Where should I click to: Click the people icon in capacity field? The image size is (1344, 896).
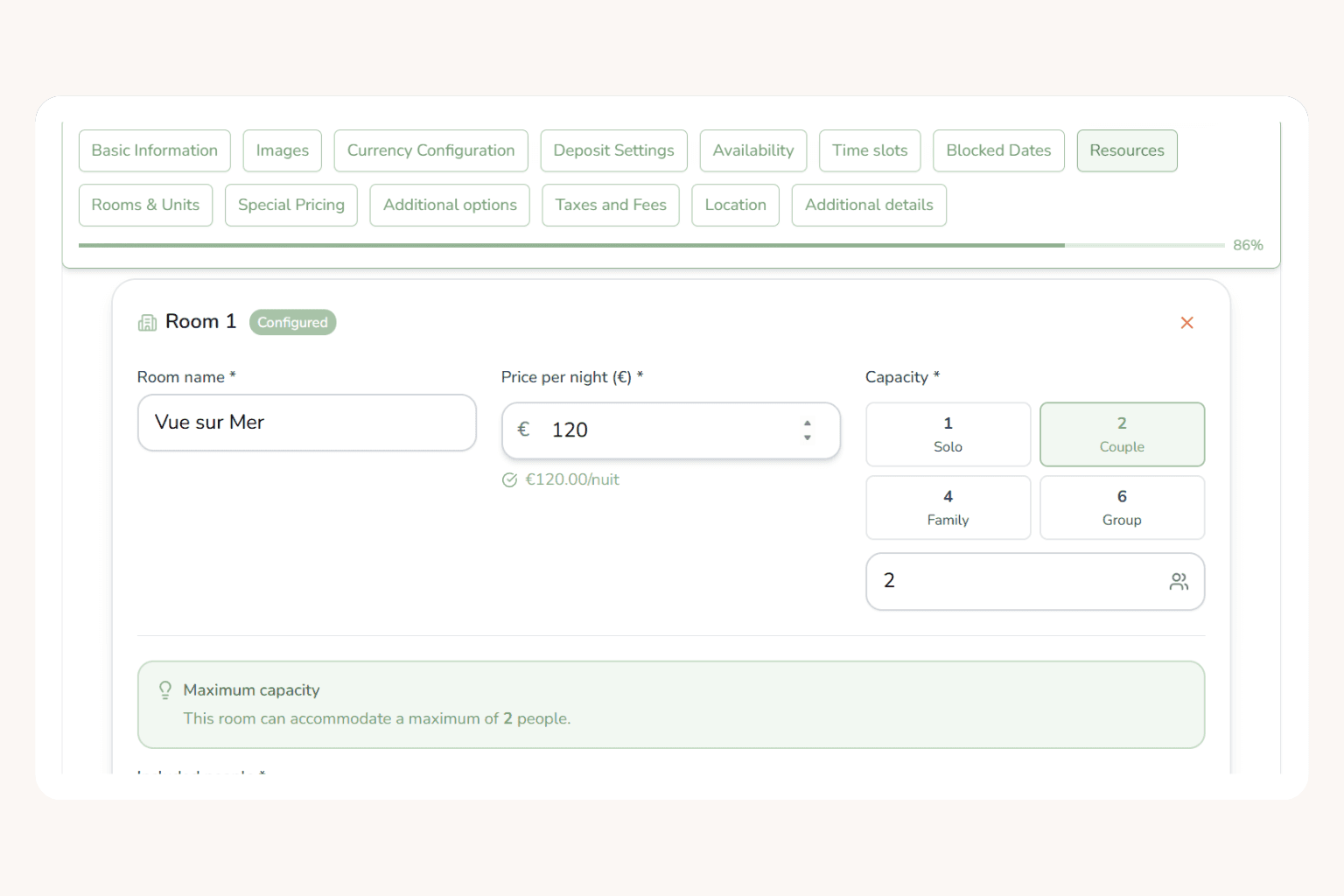[x=1179, y=582]
